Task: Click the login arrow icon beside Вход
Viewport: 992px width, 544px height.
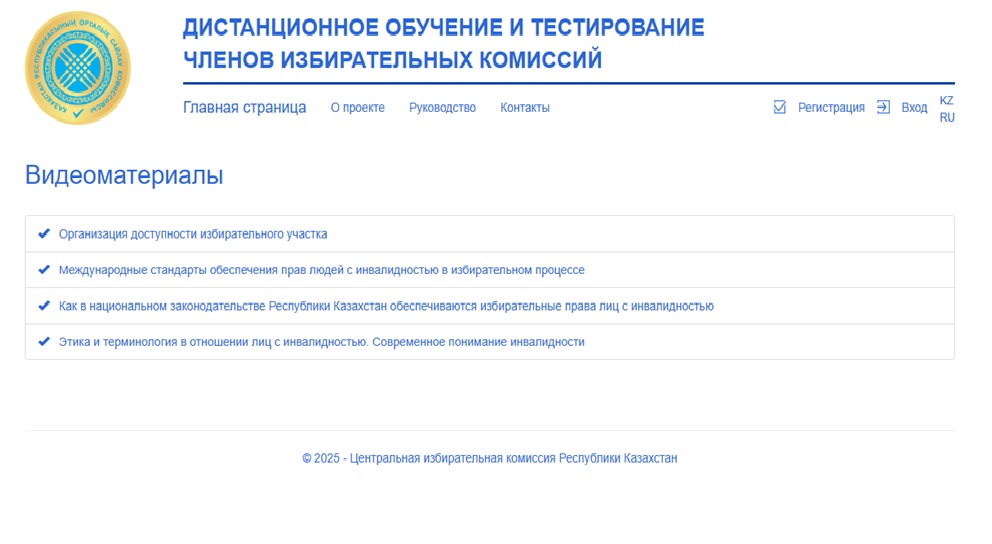Action: tap(883, 108)
